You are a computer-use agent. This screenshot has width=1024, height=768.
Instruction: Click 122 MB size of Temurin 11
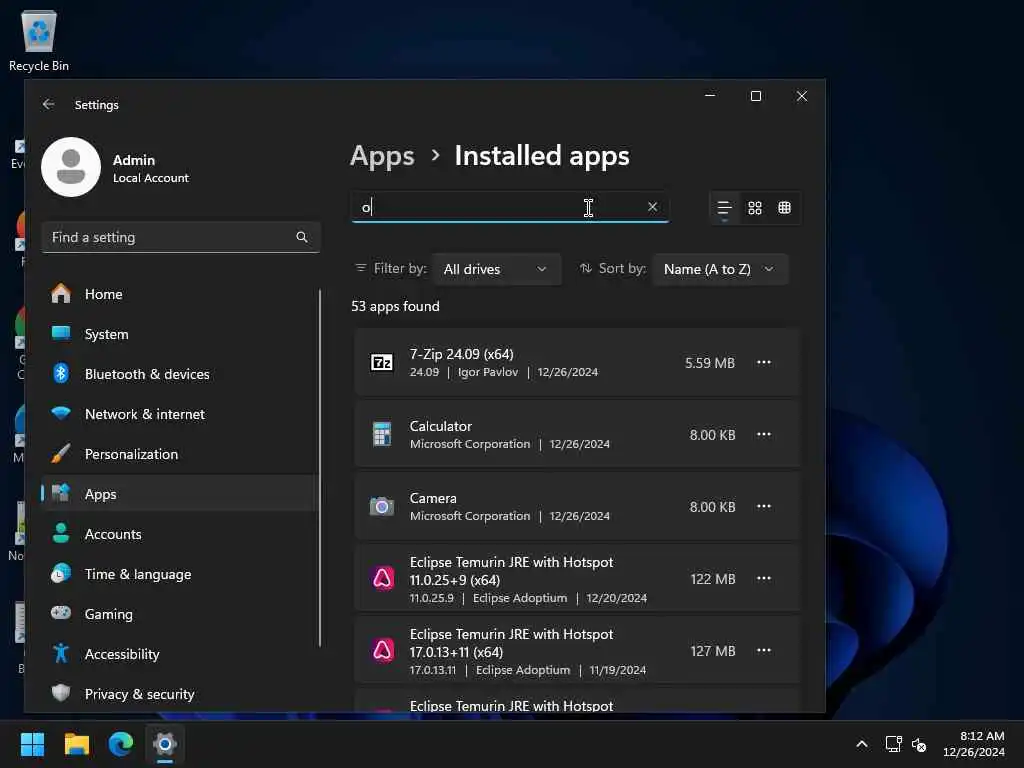coord(712,579)
